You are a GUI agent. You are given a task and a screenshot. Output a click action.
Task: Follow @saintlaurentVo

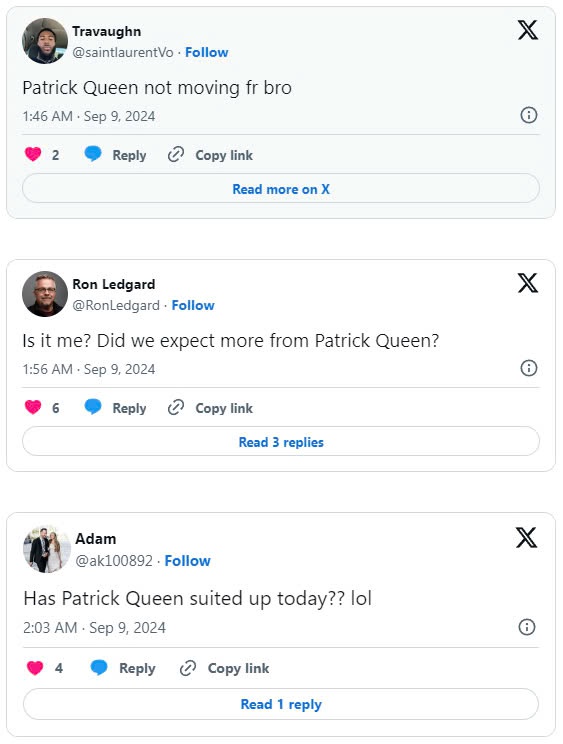coord(206,52)
